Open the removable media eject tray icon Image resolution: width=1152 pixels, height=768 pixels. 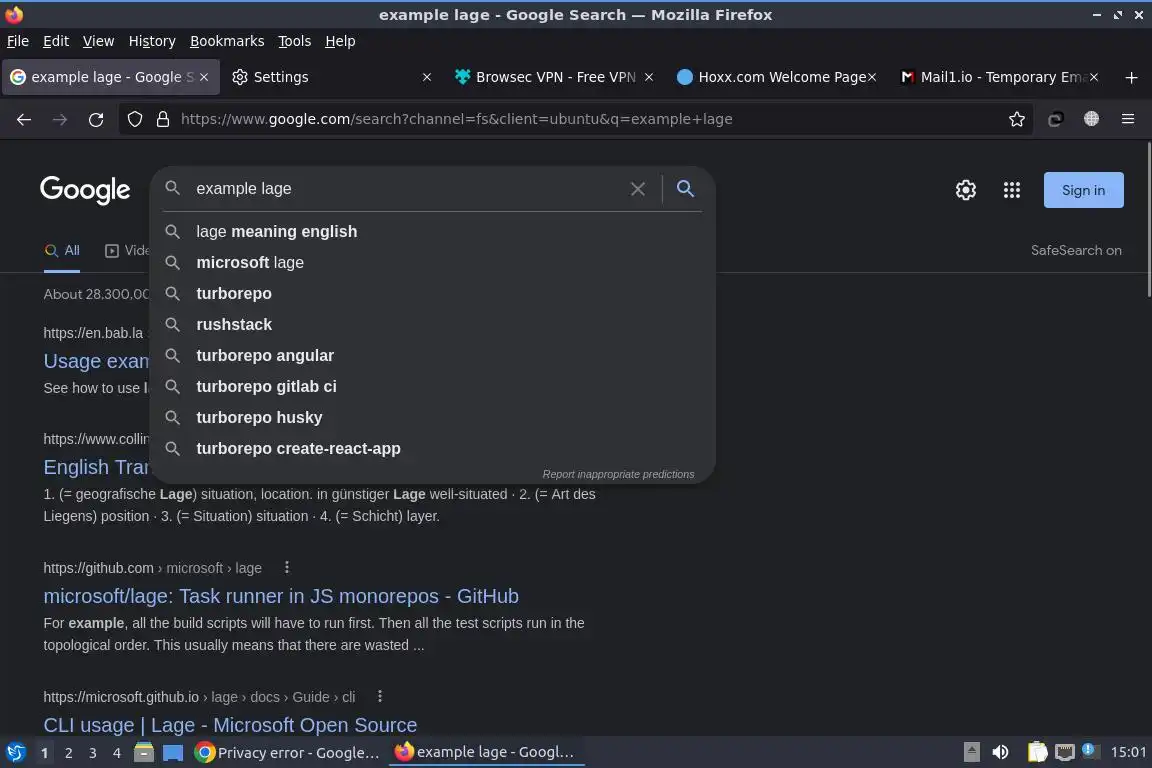coord(971,752)
